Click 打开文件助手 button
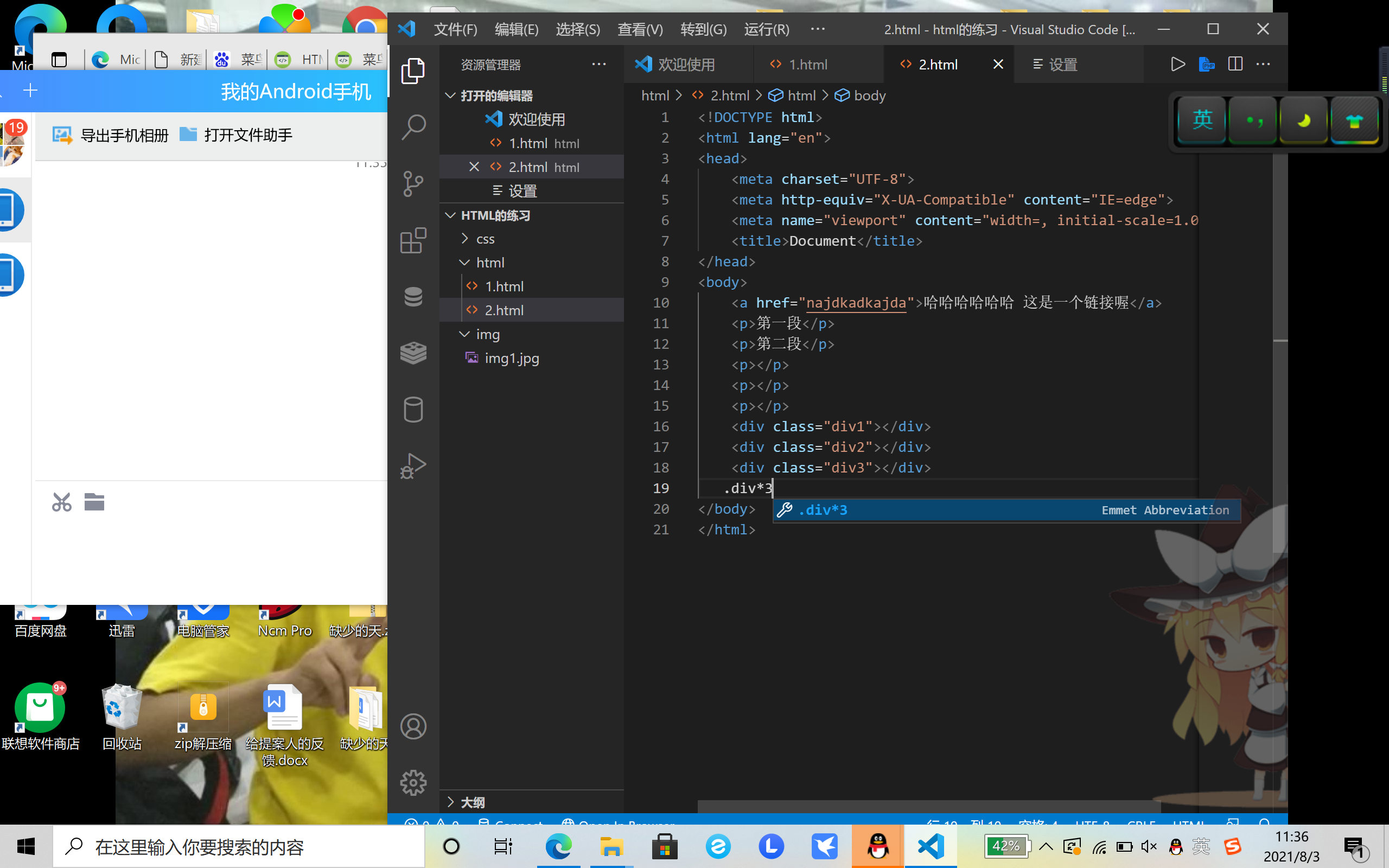The width and height of the screenshot is (1389, 868). [236, 136]
